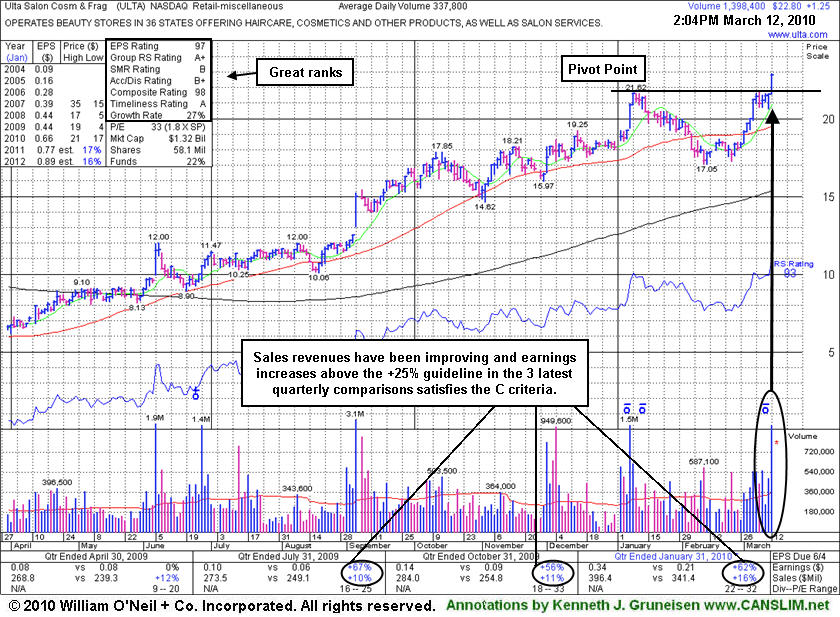Viewport: 840px width, 617px height.
Task: Select the +12% sales change value
Action: pyautogui.click(x=167, y=578)
